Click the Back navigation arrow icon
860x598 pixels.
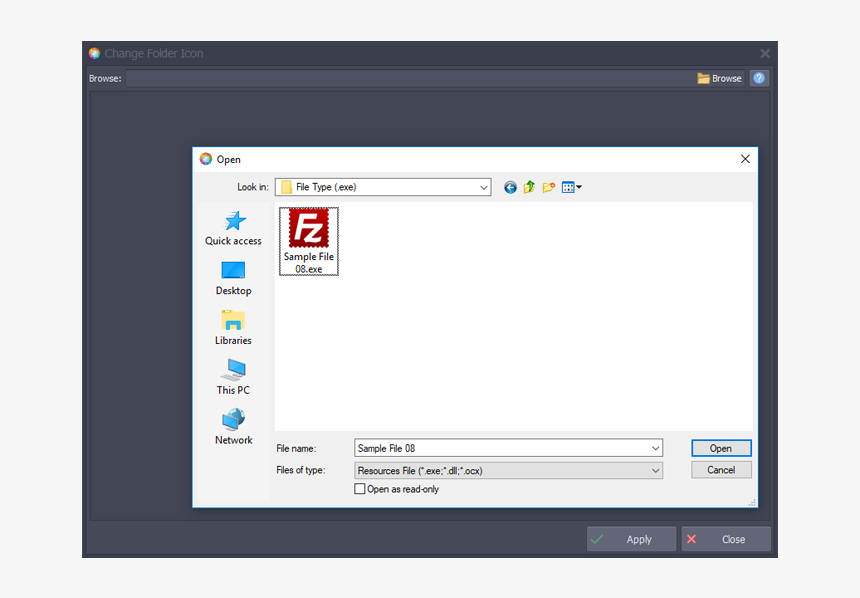click(x=510, y=187)
